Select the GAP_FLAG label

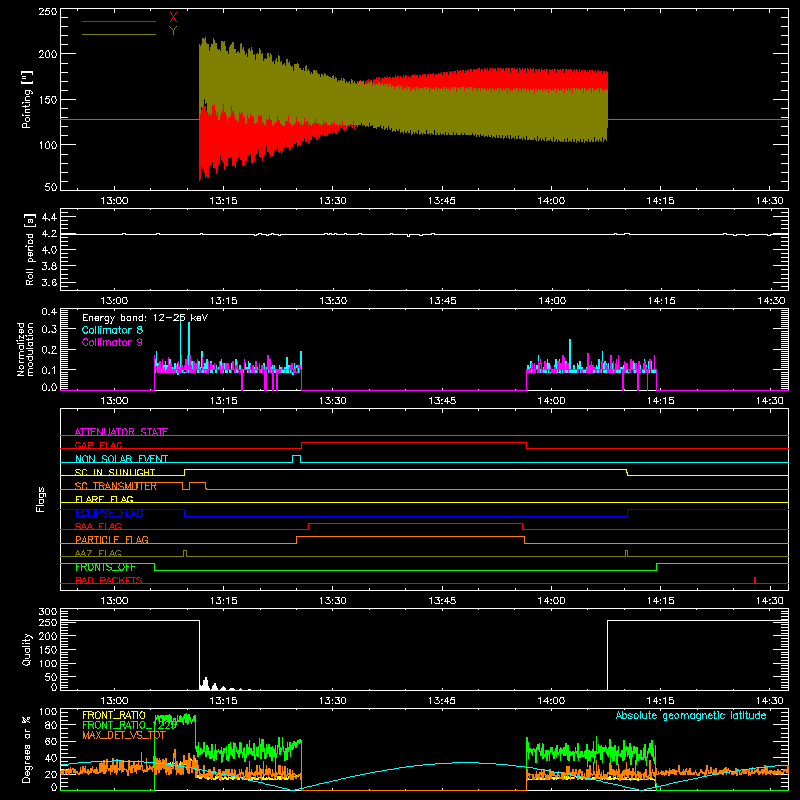point(98,445)
